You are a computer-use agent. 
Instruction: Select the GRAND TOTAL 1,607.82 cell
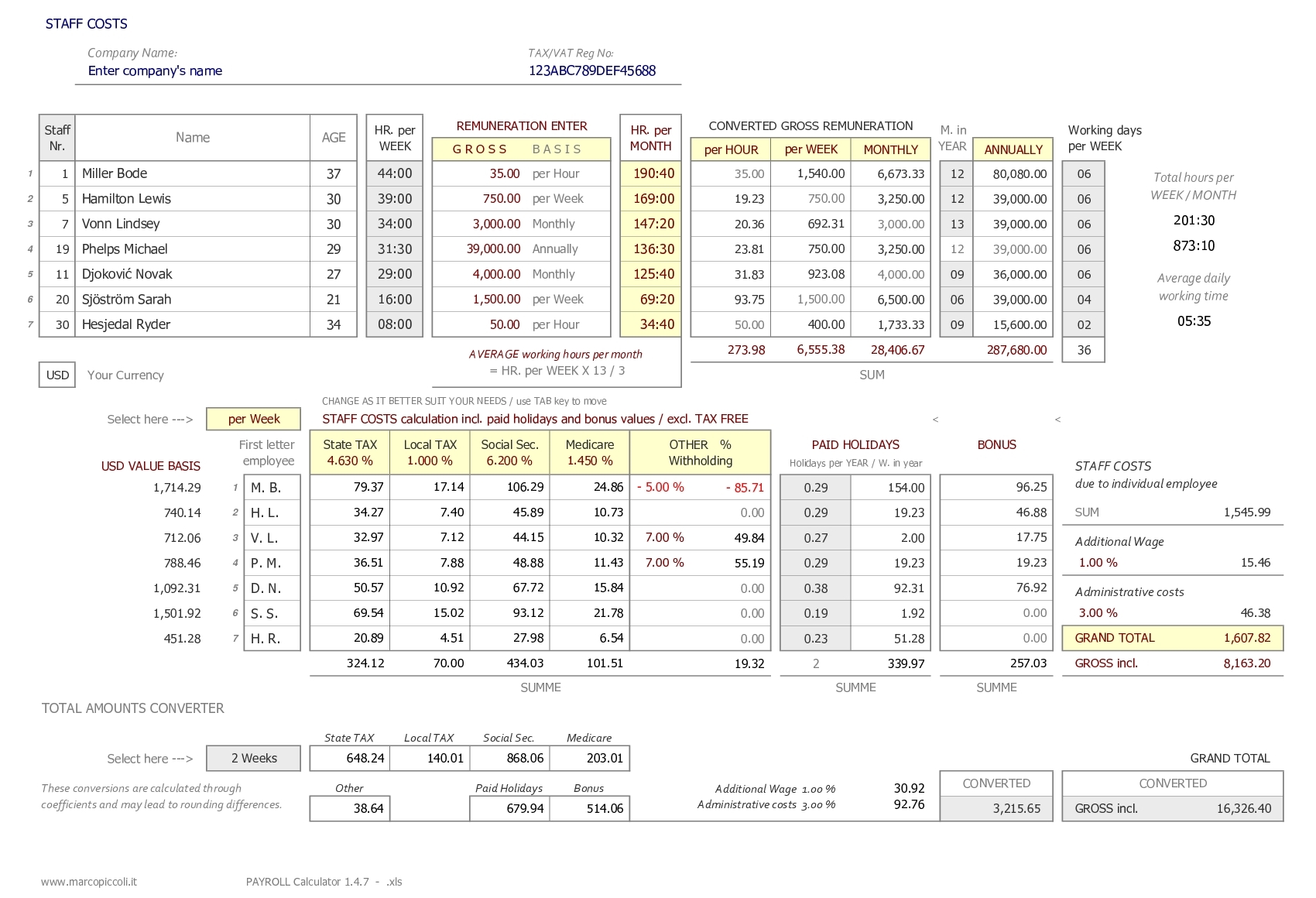[1173, 638]
